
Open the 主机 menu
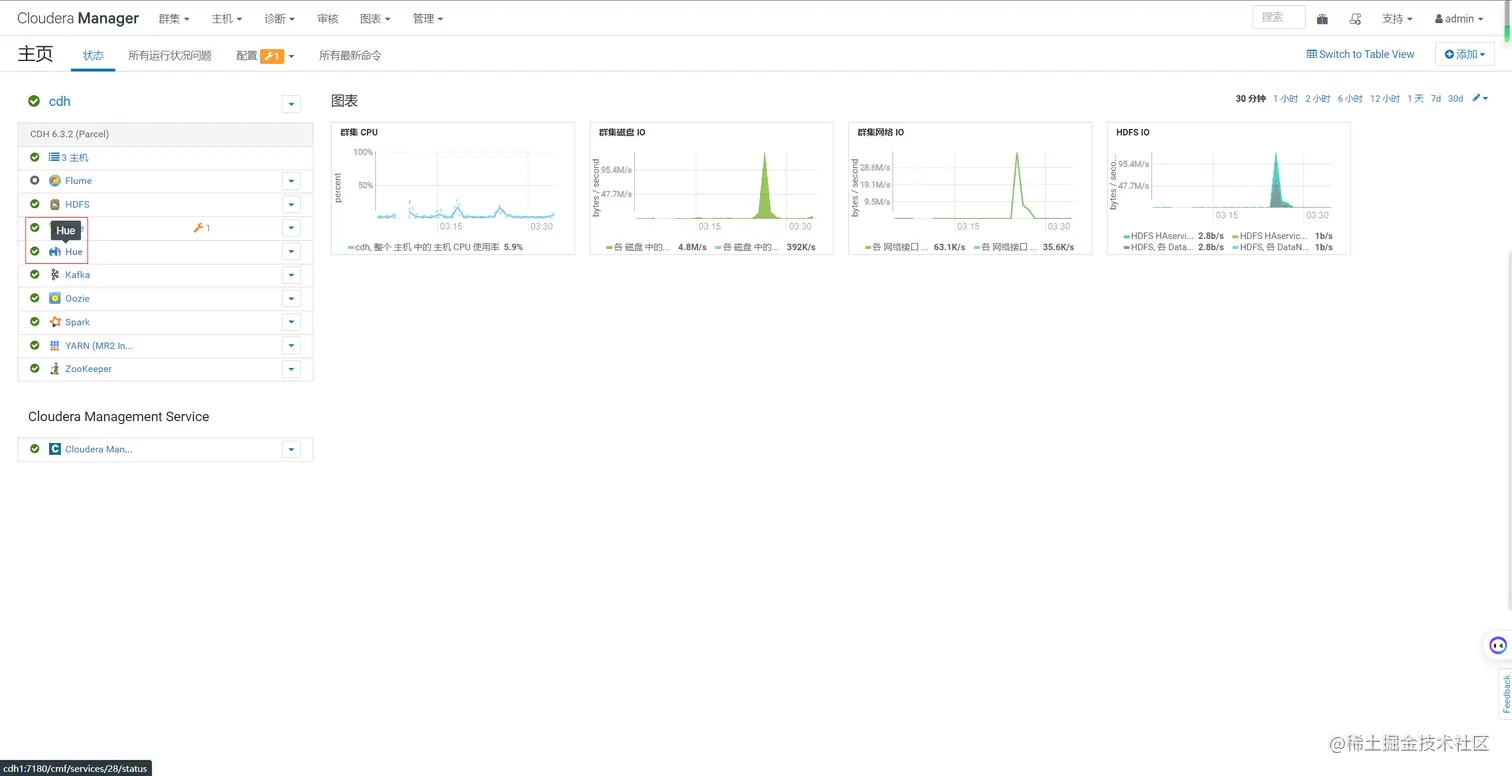click(227, 19)
